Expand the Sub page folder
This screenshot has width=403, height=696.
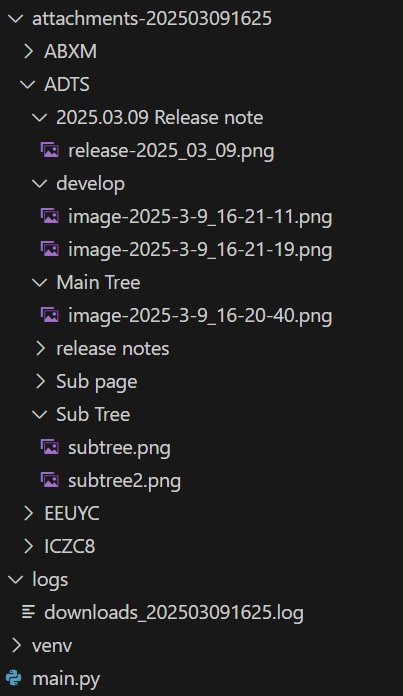pyautogui.click(x=40, y=381)
